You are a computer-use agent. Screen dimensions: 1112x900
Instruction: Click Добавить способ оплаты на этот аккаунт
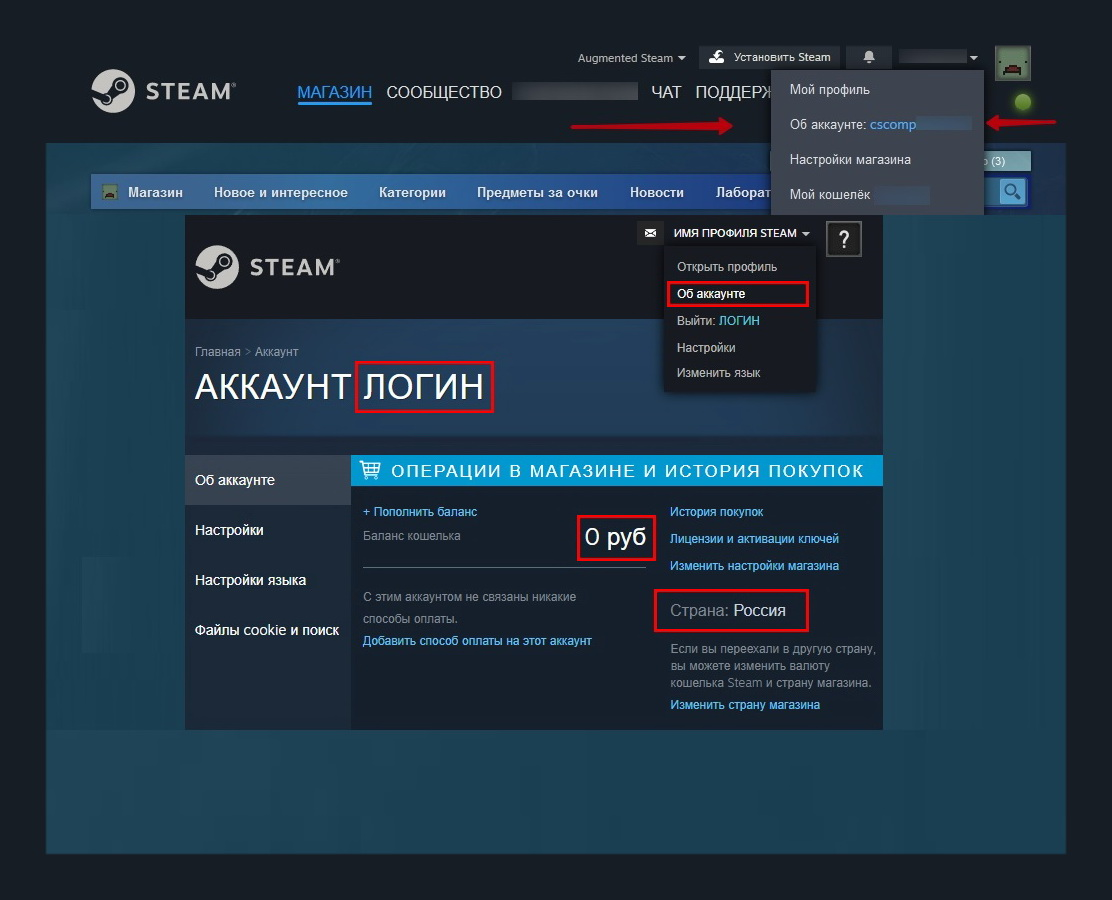tap(477, 640)
